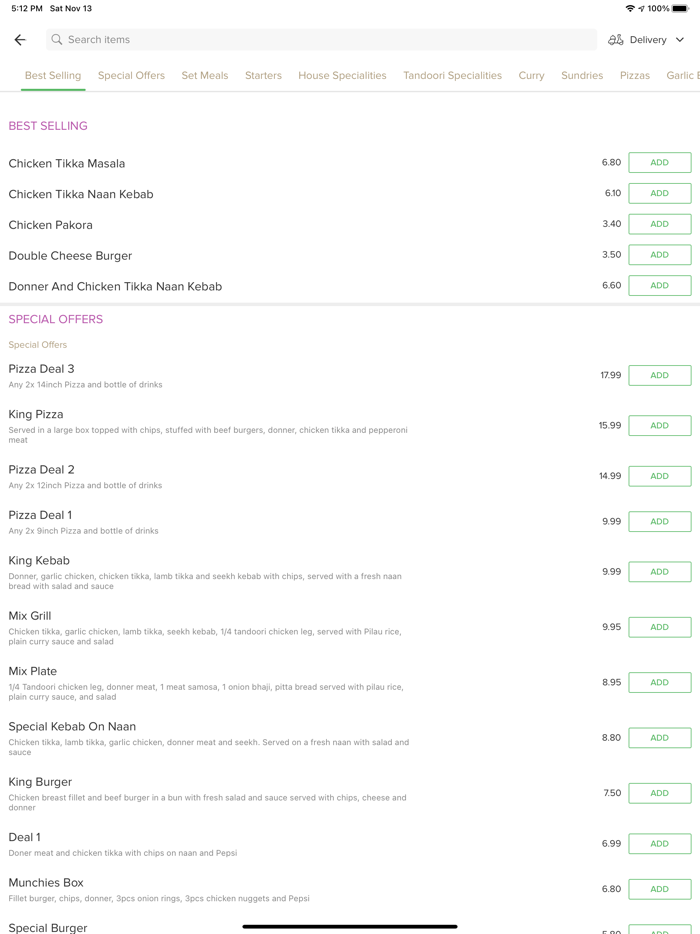Click the search magnifier icon

[57, 40]
